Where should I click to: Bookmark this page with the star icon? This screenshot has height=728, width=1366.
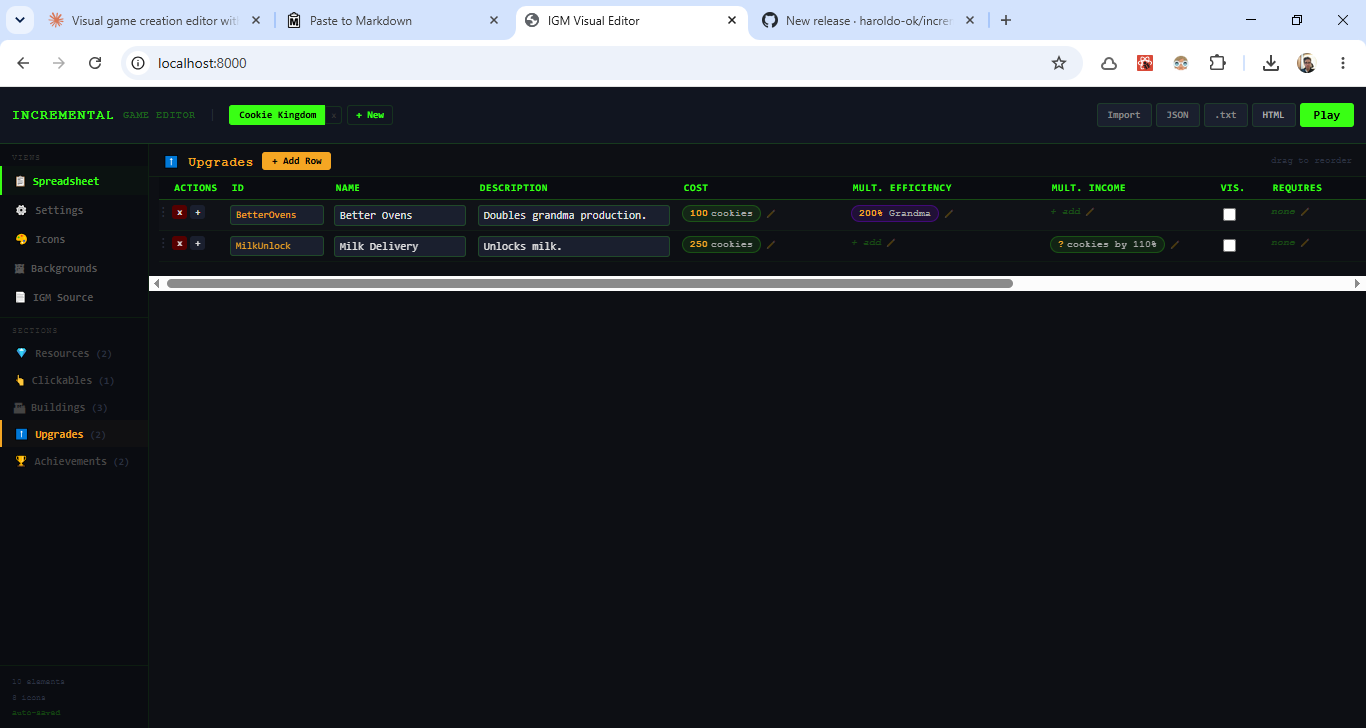(x=1059, y=63)
